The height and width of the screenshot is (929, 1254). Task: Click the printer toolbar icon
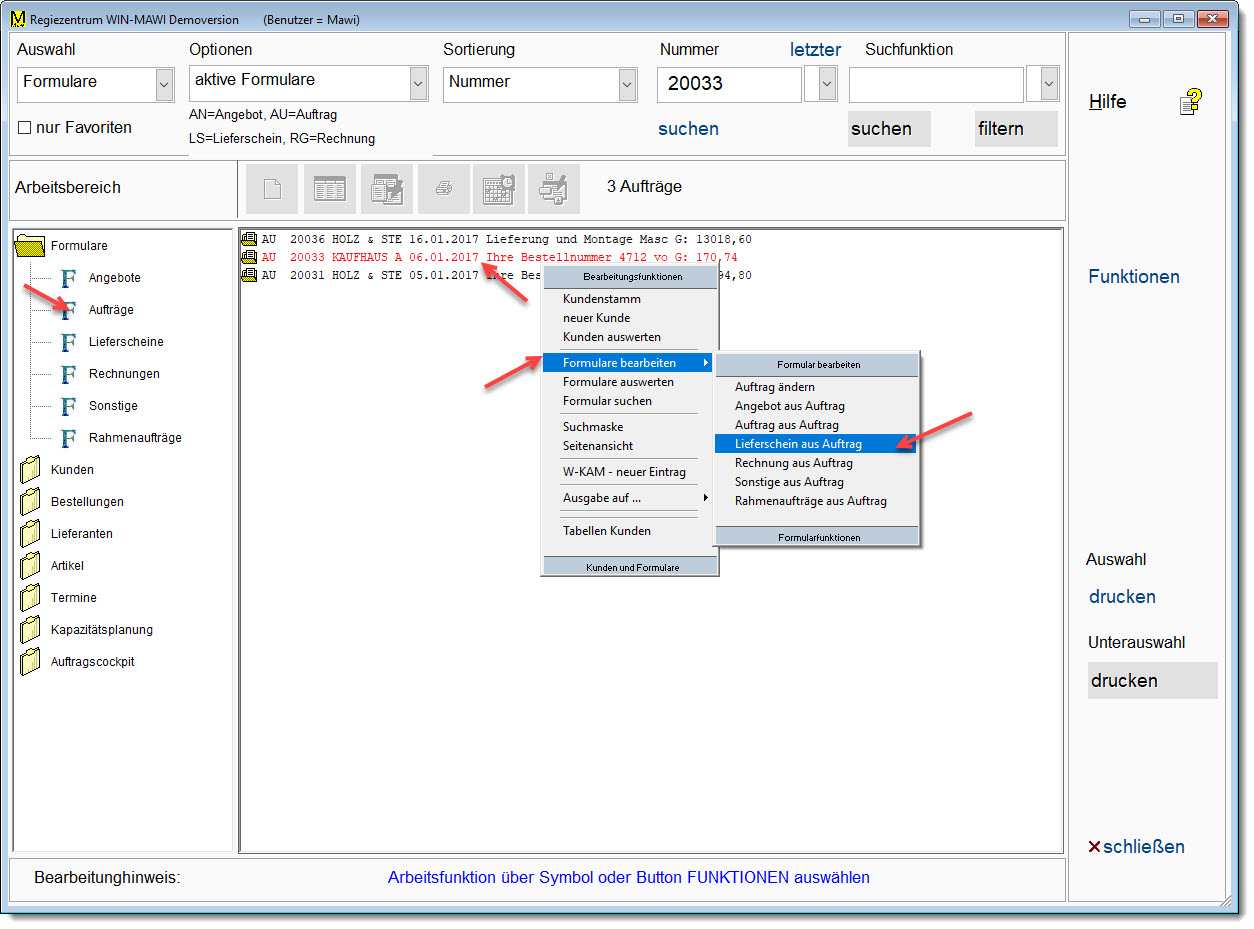[443, 189]
